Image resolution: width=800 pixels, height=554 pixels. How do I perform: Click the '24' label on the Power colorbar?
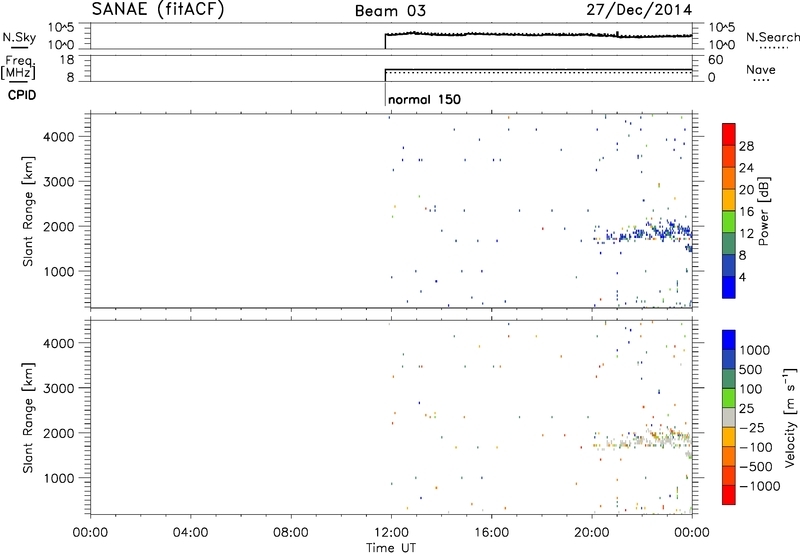pyautogui.click(x=746, y=168)
